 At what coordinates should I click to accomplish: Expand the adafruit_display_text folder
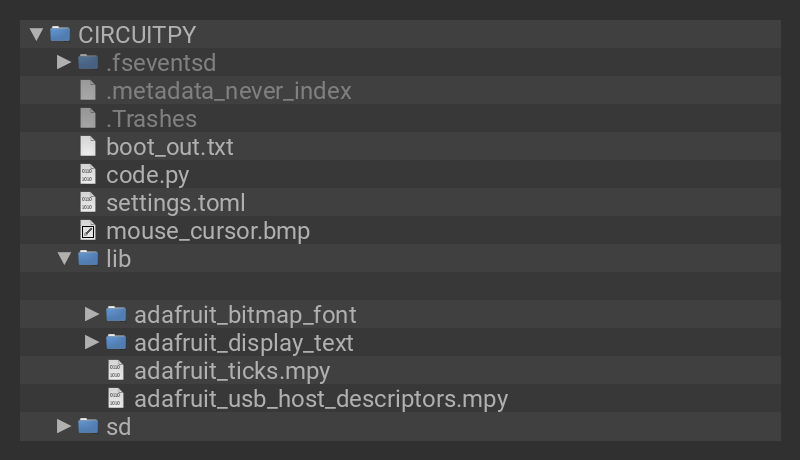click(x=92, y=342)
